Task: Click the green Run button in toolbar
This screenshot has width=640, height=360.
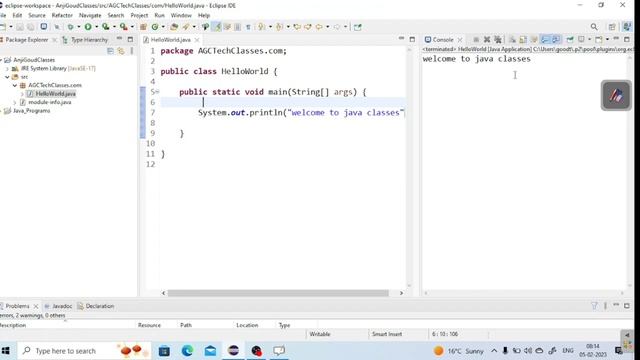Action: tap(88, 27)
